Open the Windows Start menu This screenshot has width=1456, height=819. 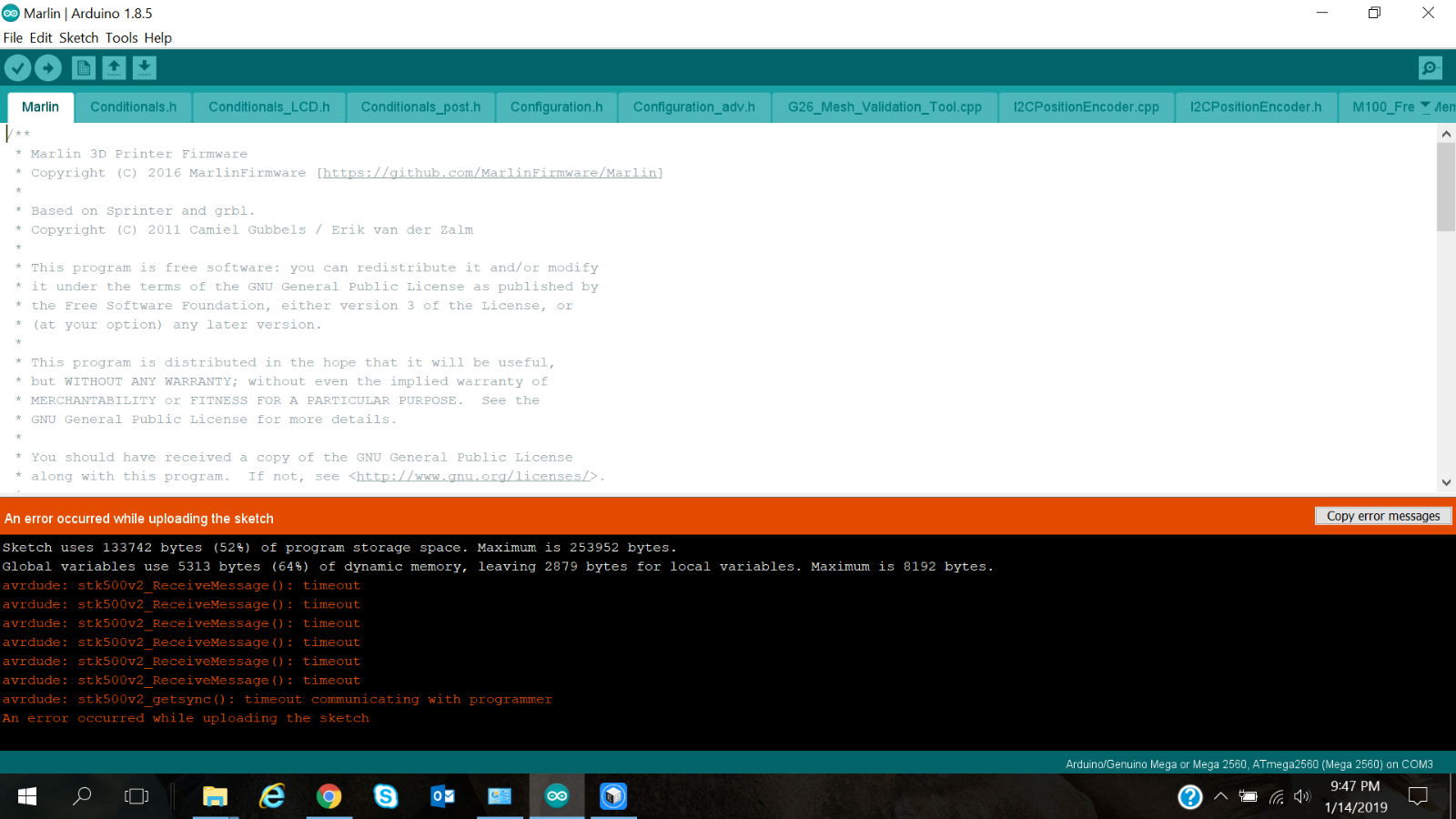pos(26,795)
